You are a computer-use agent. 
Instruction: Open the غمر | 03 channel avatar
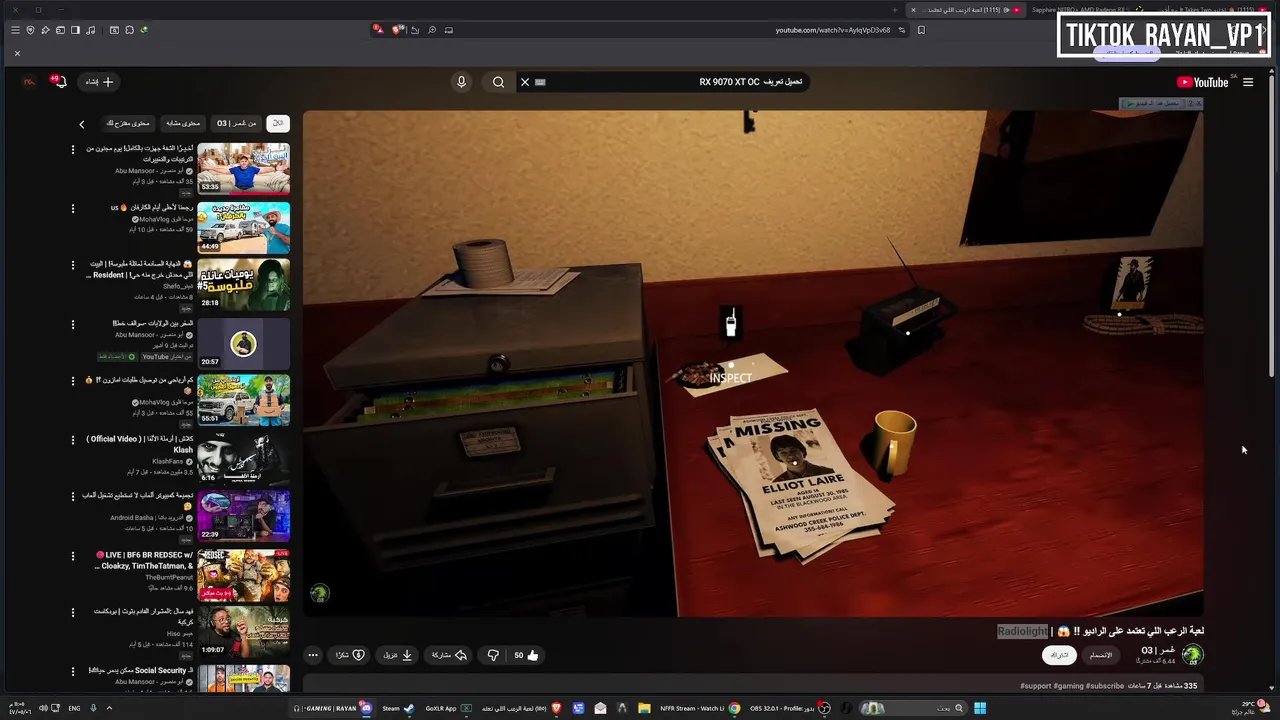click(1192, 655)
